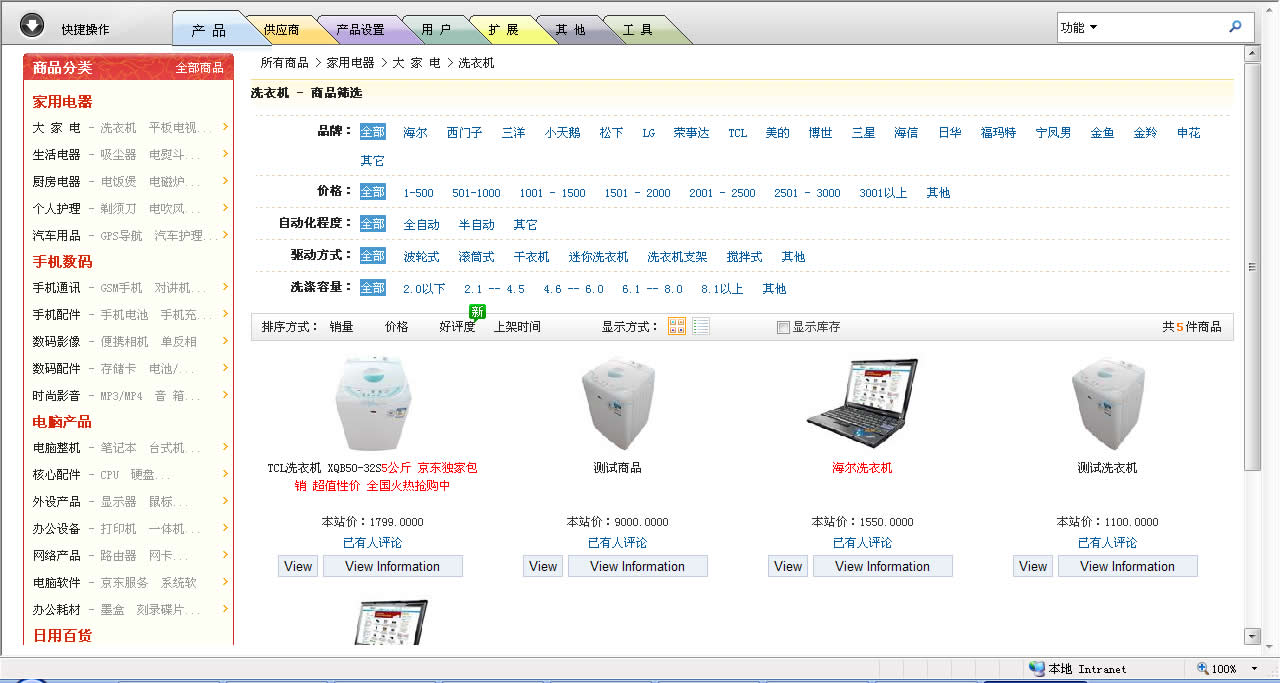Click the Intranet zone globe icon
This screenshot has width=1280, height=683.
[1037, 668]
